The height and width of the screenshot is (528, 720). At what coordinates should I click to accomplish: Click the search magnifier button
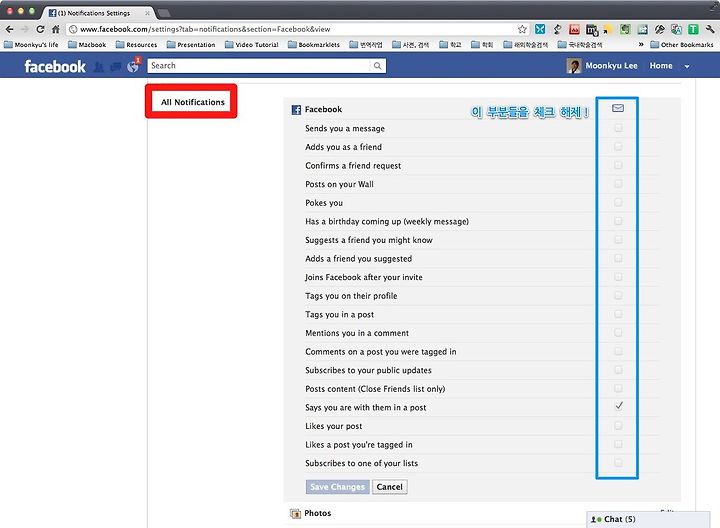coord(377,66)
